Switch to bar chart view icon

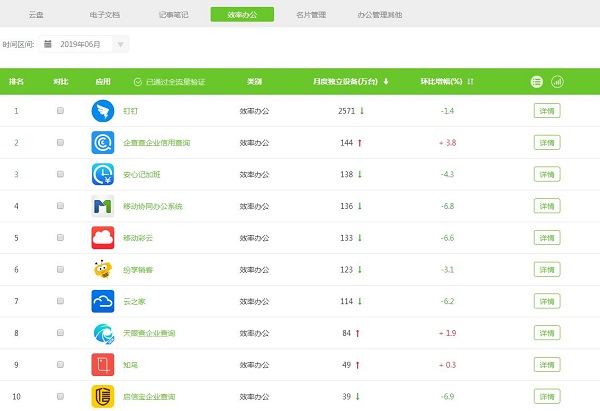coord(557,82)
